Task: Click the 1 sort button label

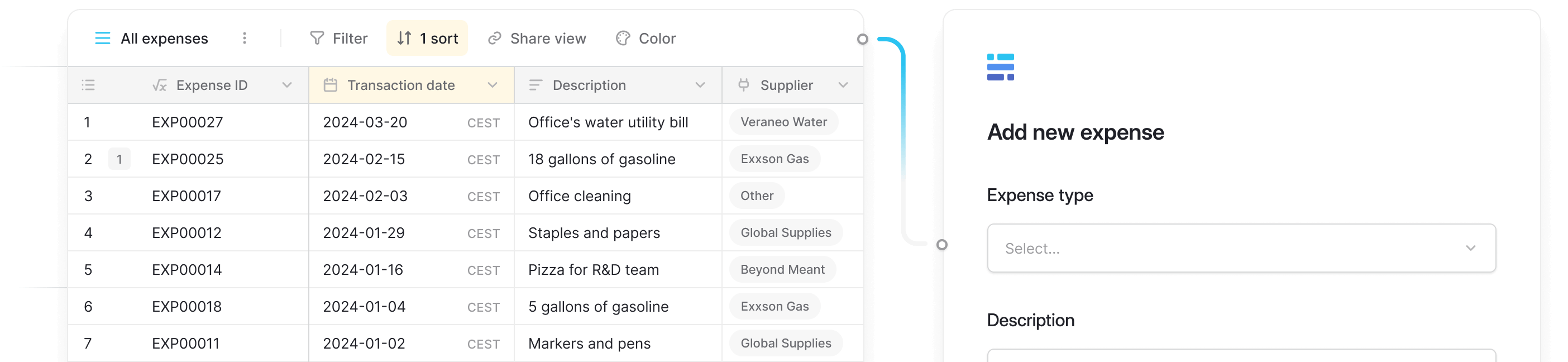Action: (x=439, y=39)
